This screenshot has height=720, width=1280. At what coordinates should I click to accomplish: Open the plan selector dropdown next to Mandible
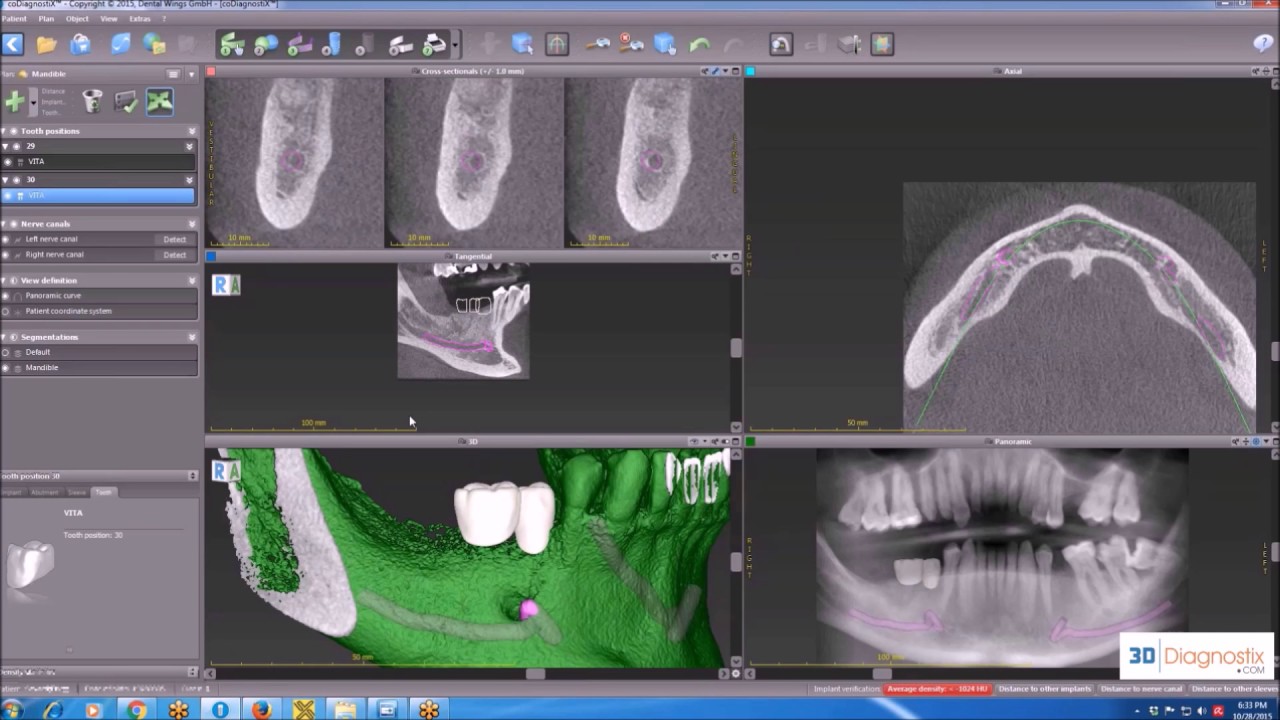coord(191,74)
